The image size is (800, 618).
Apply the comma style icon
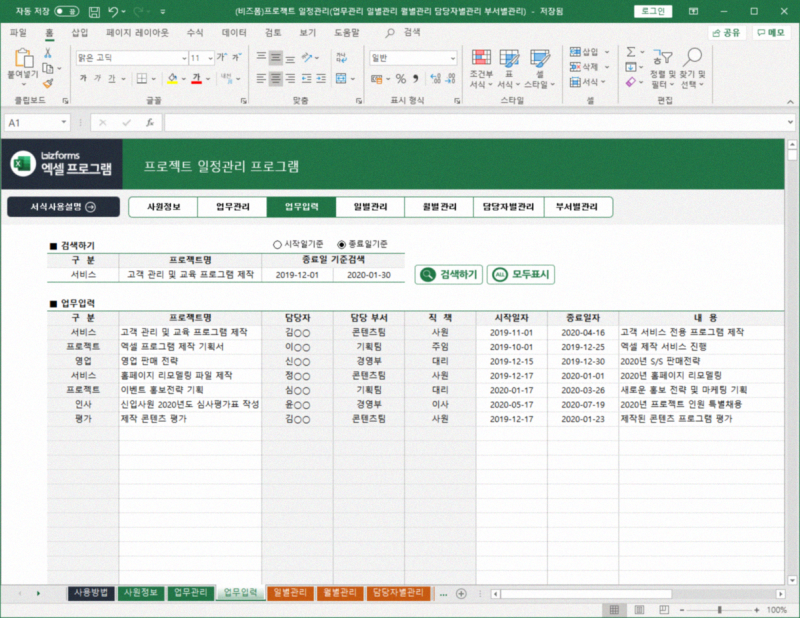416,79
